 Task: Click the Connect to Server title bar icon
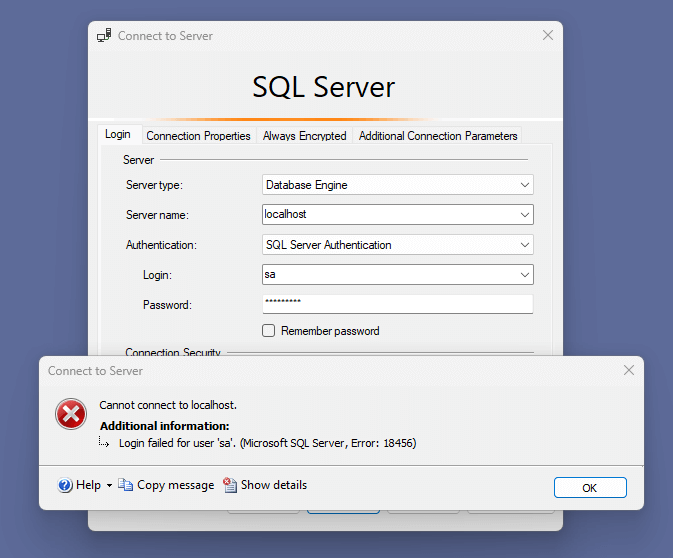tap(104, 35)
